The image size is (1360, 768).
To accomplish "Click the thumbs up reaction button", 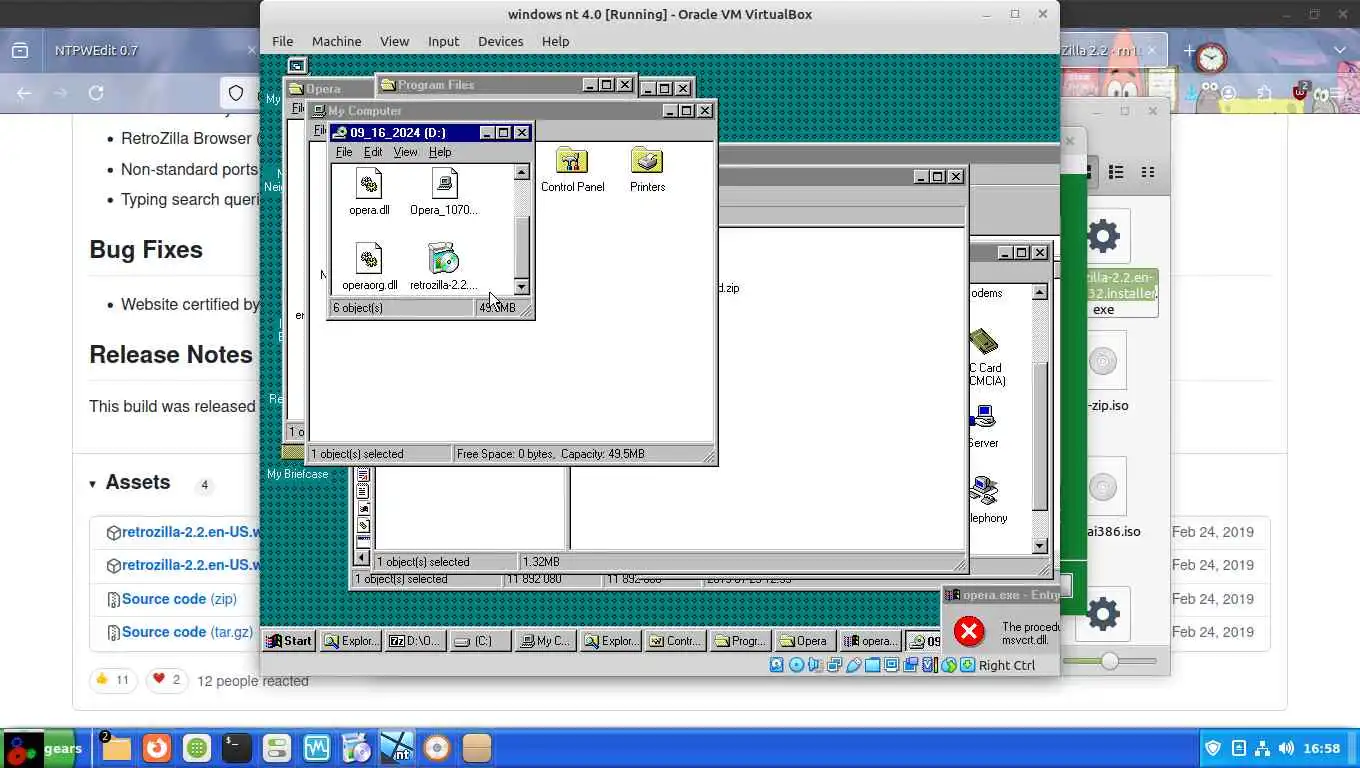I will [x=113, y=680].
